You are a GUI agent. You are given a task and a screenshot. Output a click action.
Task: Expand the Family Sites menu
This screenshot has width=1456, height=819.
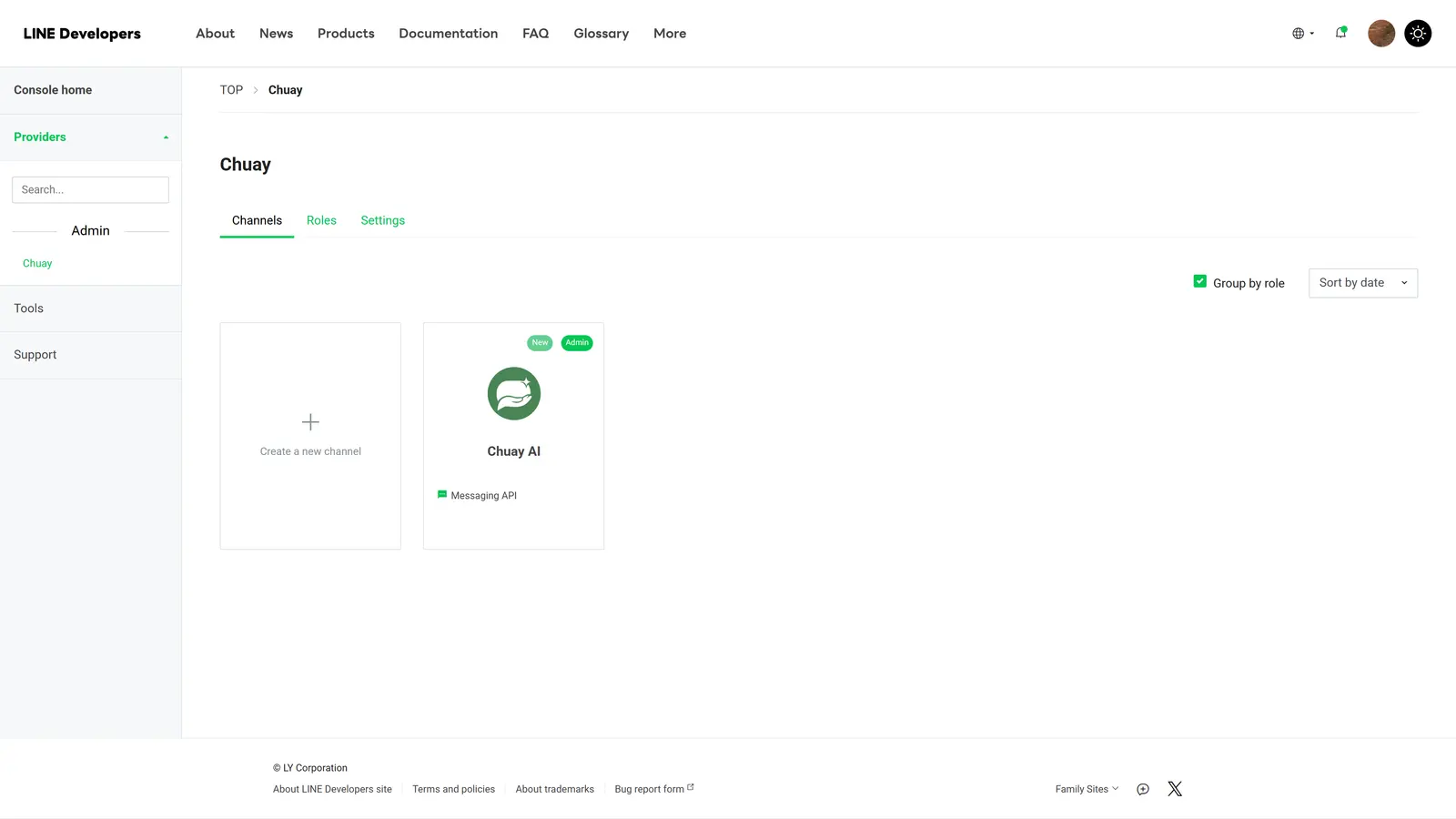(x=1087, y=789)
